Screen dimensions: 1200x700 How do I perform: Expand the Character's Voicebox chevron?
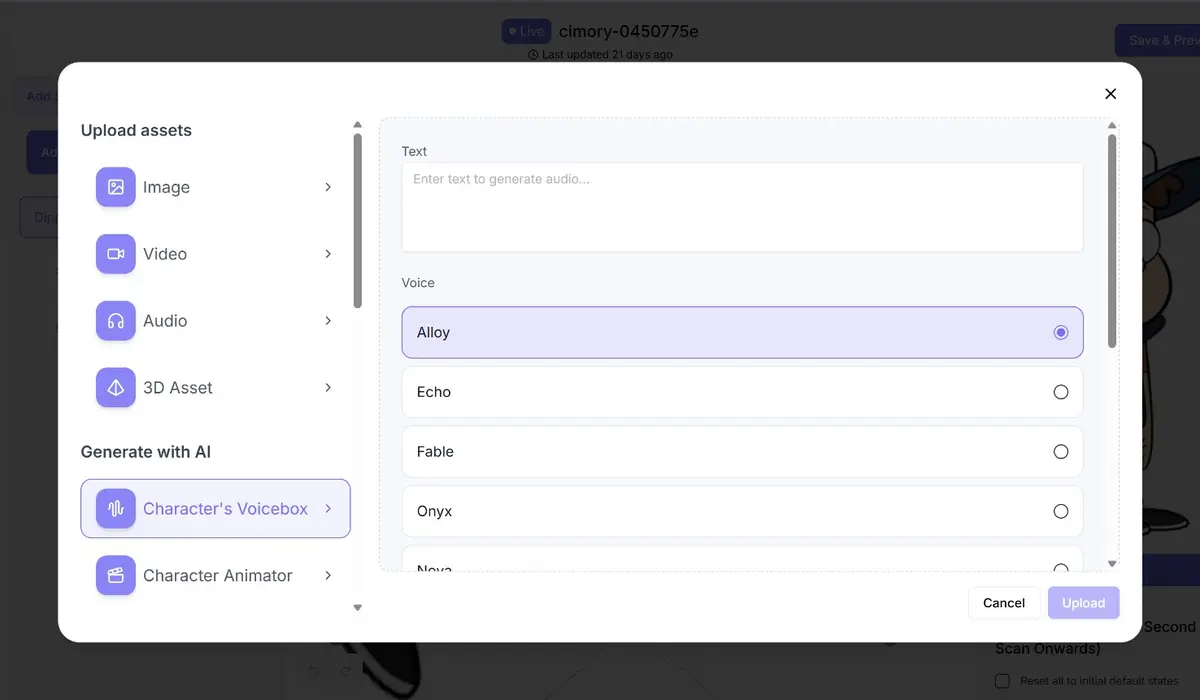tap(328, 509)
